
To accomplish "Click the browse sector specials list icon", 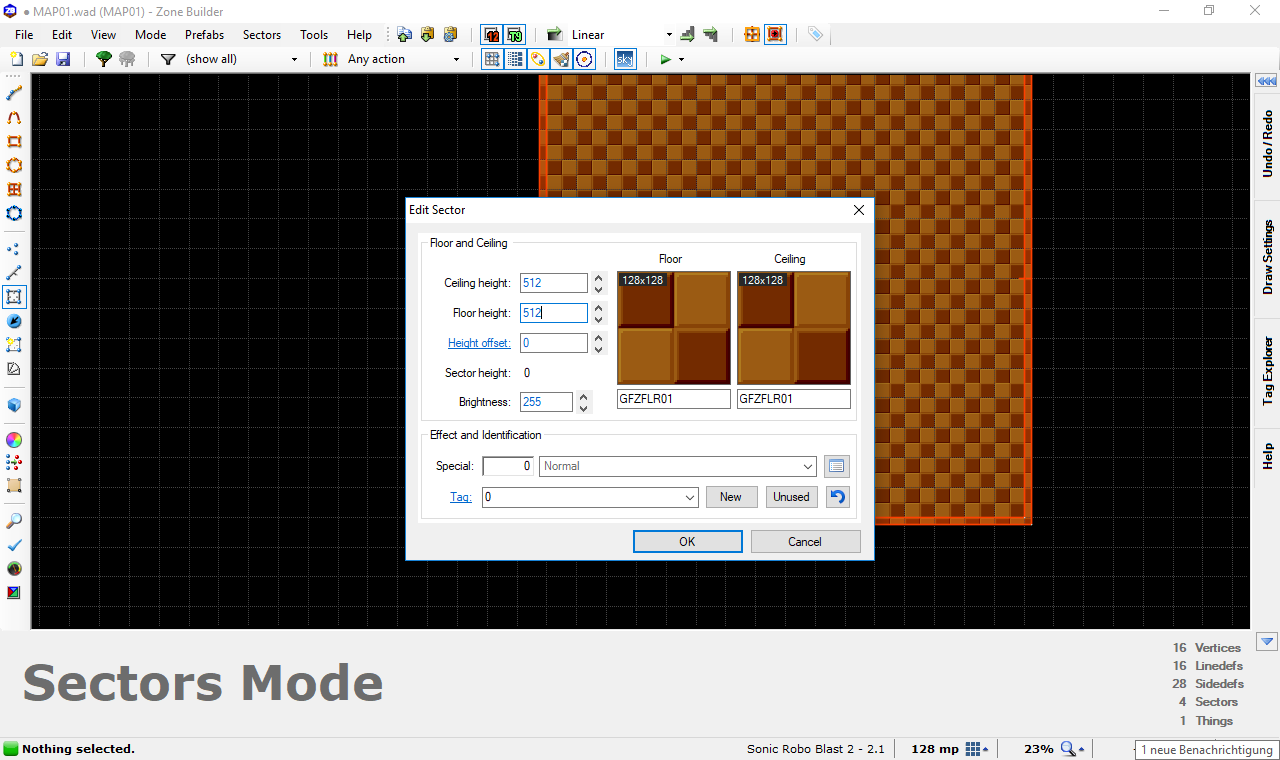I will (x=837, y=466).
